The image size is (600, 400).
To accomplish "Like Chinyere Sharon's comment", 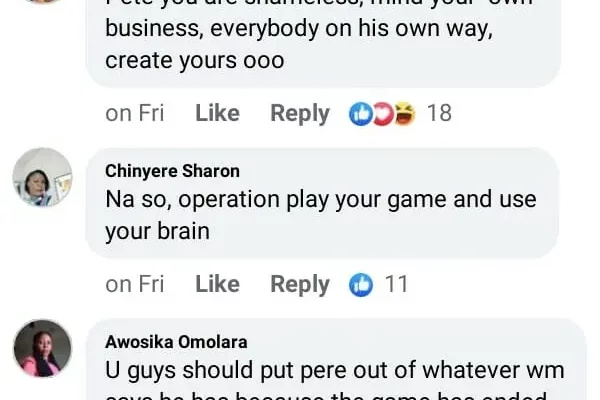I will click(217, 284).
